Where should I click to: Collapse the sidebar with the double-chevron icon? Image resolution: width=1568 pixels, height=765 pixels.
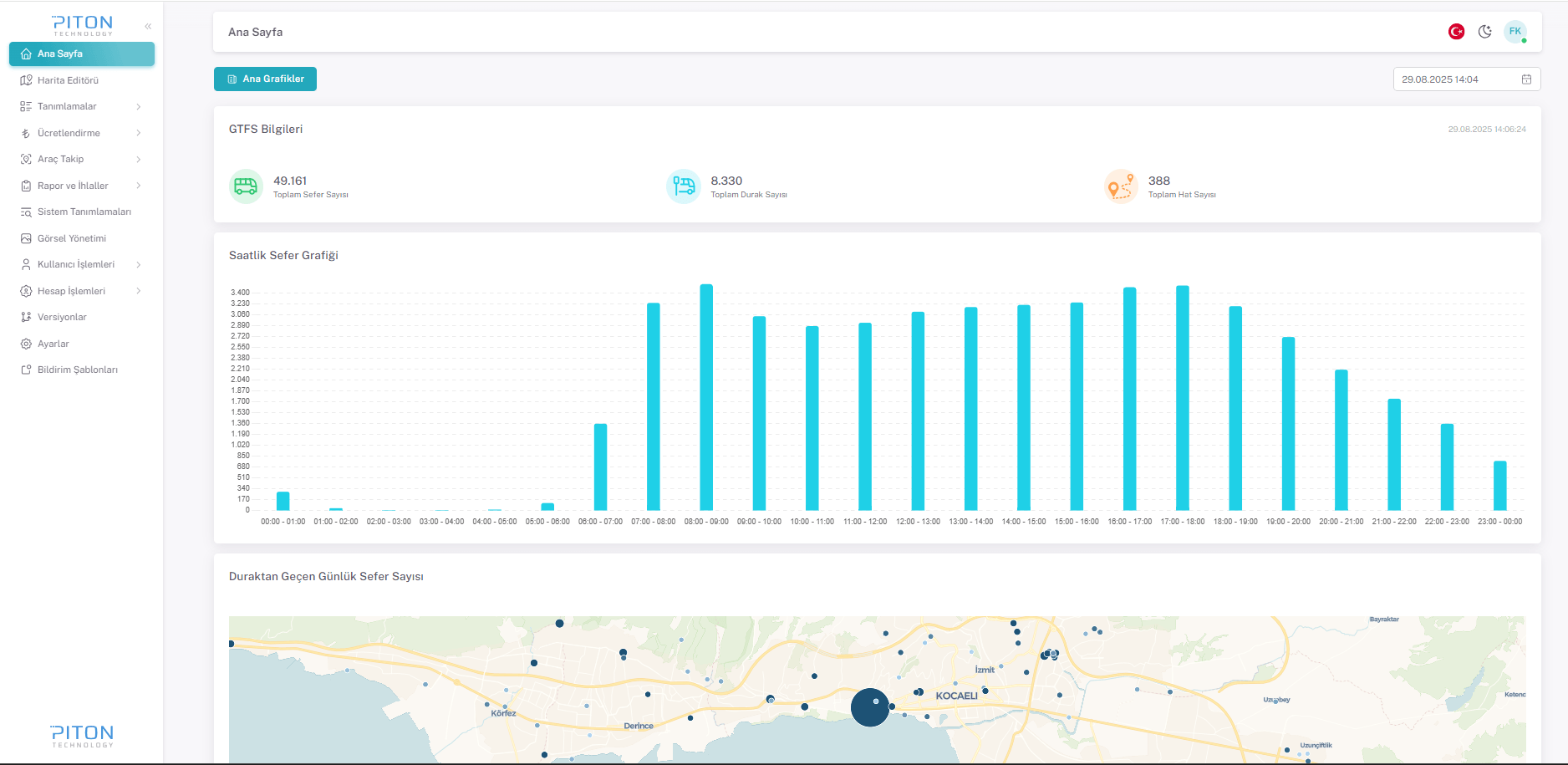[148, 27]
